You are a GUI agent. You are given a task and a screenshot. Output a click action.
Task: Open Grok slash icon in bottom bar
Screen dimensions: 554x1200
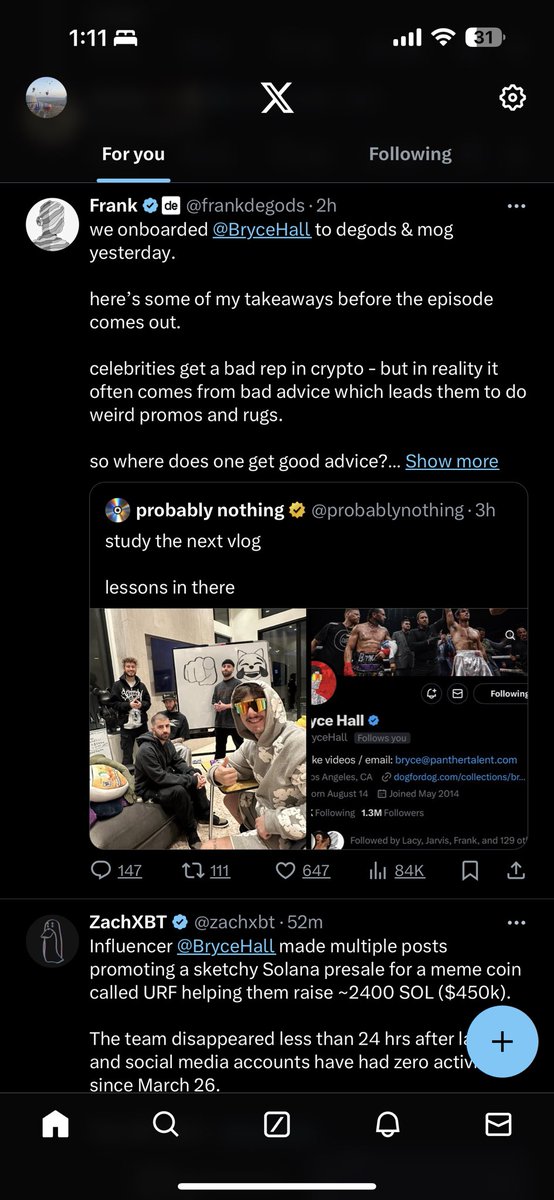point(277,1124)
